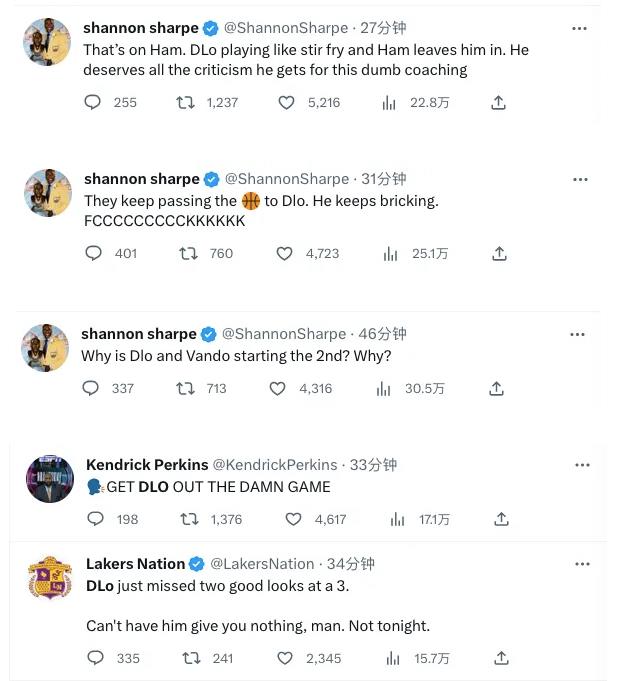Share the "That's on Ham" tweet
The image size is (621, 681).
point(499,102)
